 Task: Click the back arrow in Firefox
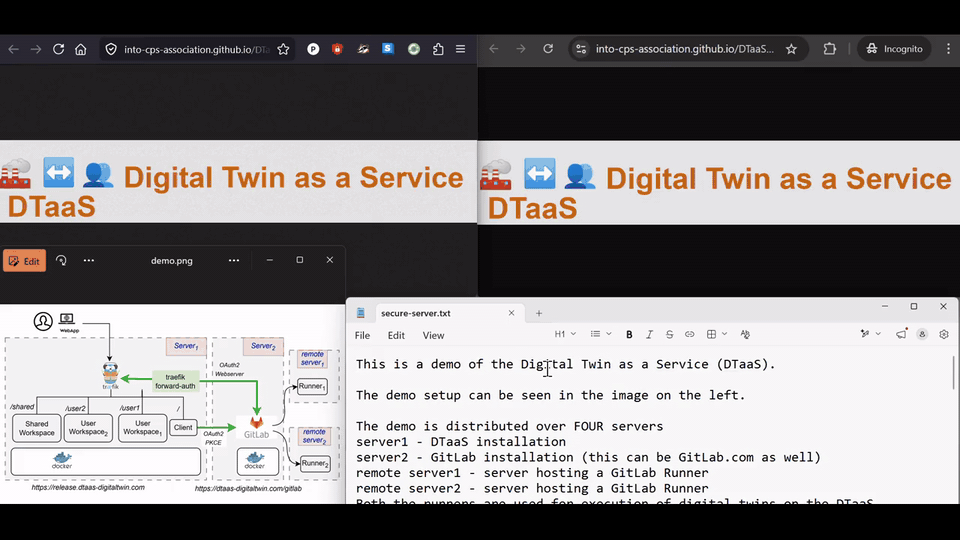tap(13, 49)
